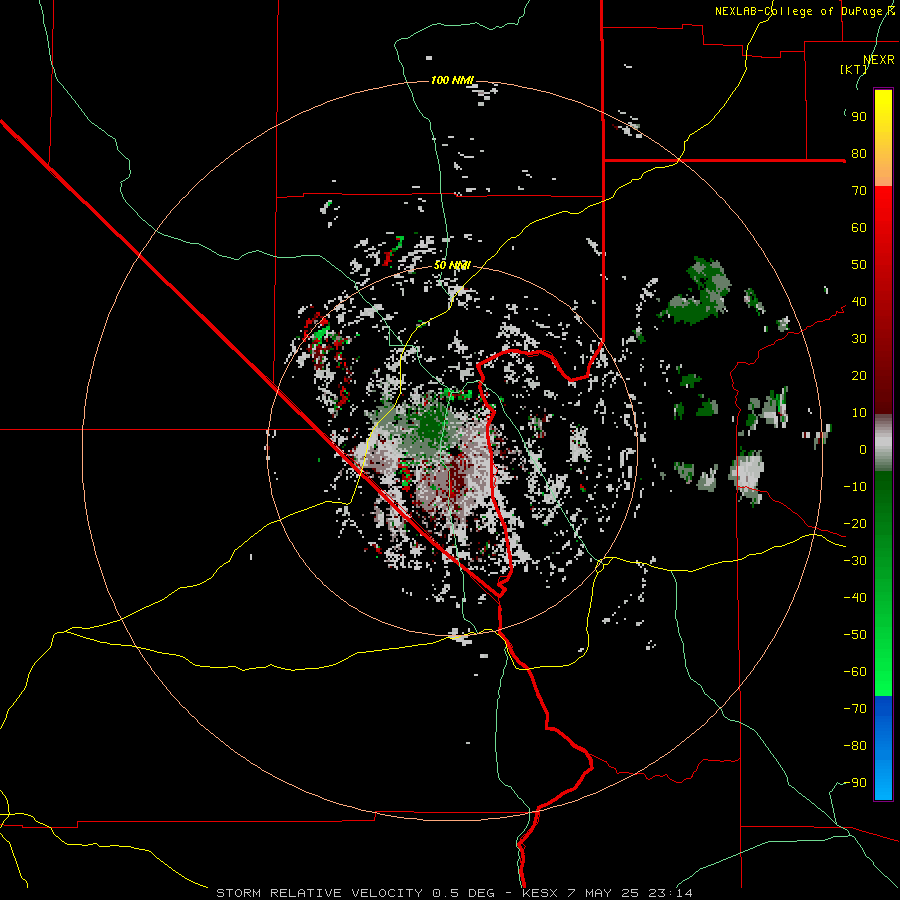Click the 10 value on velocity scale
The image size is (900, 900).
click(x=859, y=413)
